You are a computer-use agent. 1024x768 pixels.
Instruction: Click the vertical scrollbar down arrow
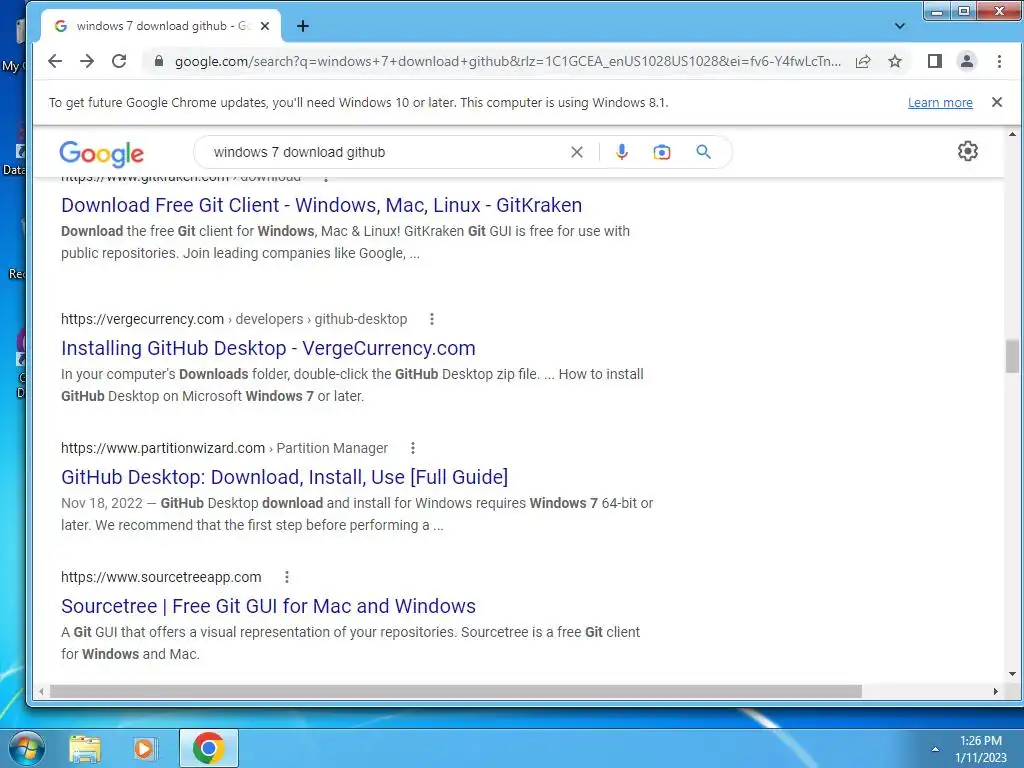click(1012, 674)
